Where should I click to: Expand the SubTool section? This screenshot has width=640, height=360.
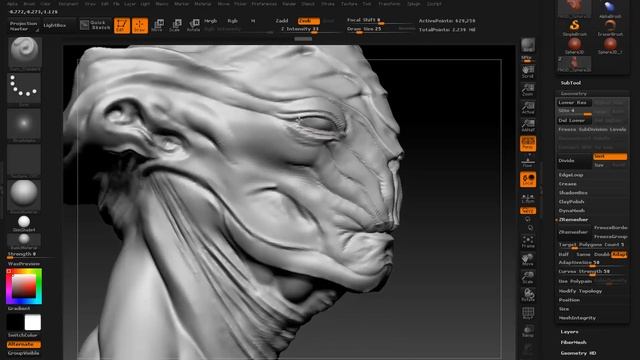tap(571, 83)
